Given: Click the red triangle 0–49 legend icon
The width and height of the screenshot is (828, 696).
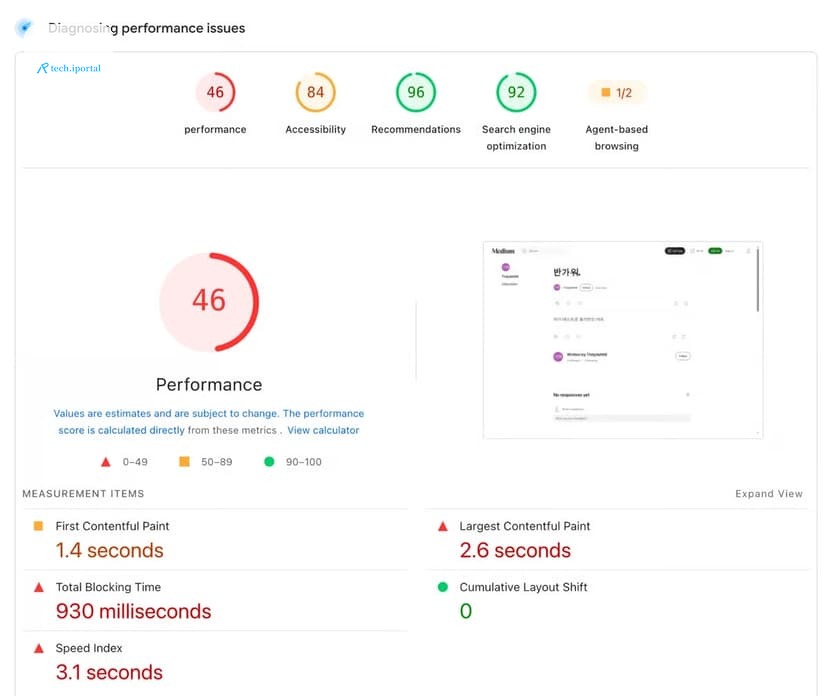Looking at the screenshot, I should (106, 462).
